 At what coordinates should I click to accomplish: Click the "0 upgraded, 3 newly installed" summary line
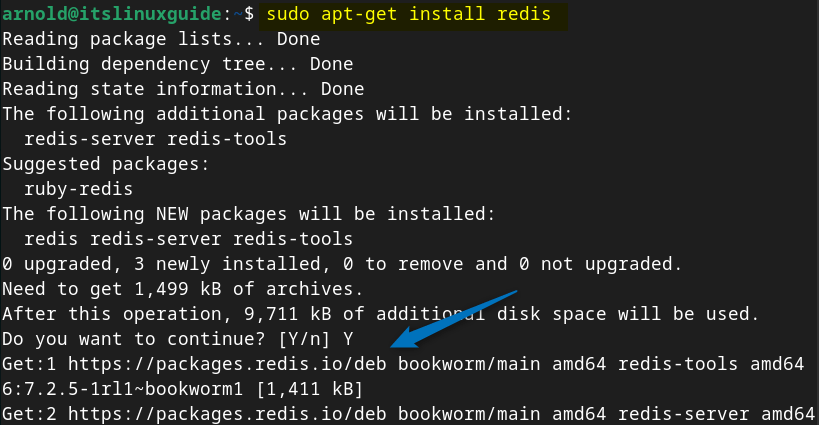pyautogui.click(x=342, y=264)
